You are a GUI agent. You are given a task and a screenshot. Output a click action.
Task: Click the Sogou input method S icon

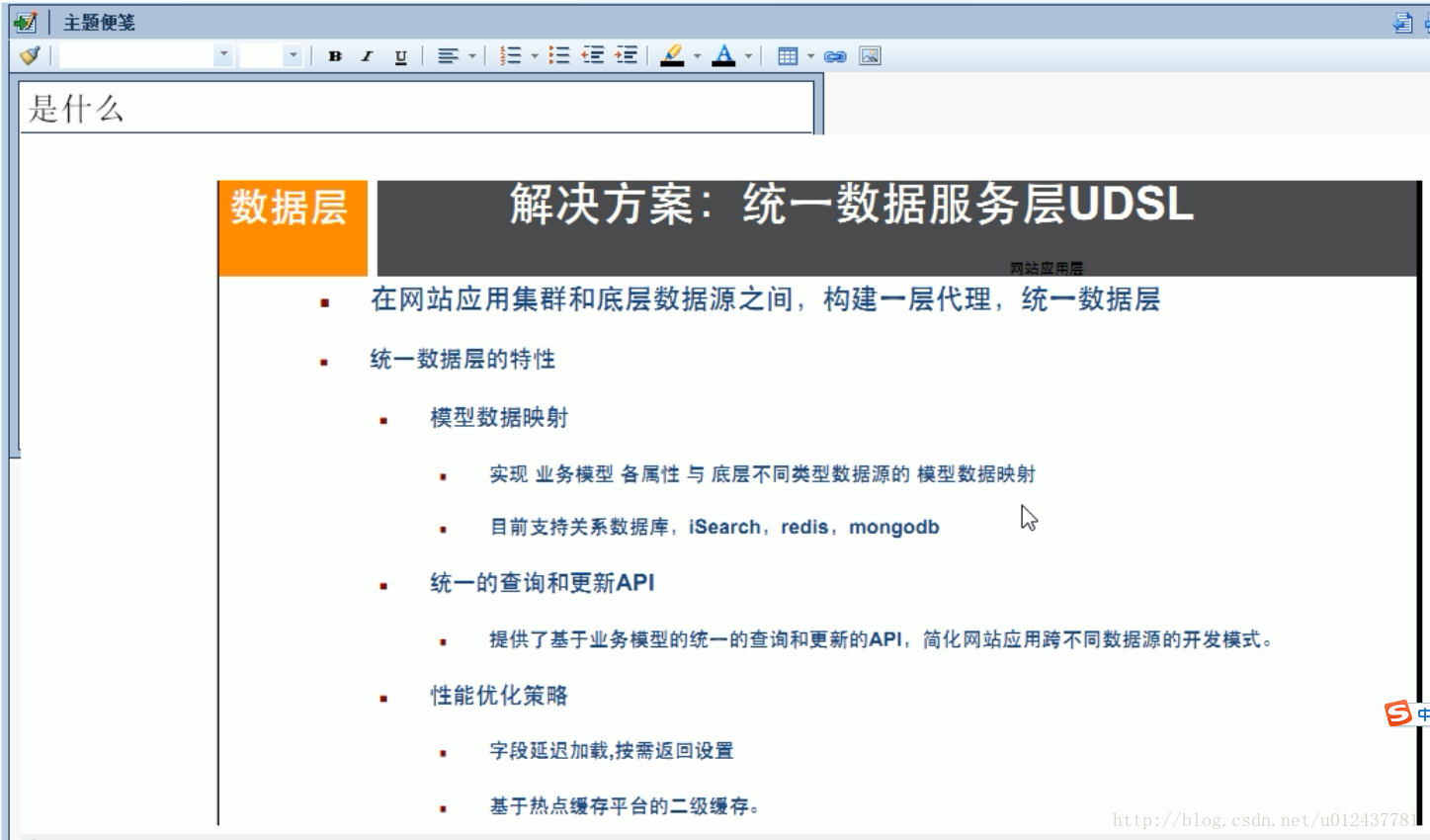tap(1398, 713)
